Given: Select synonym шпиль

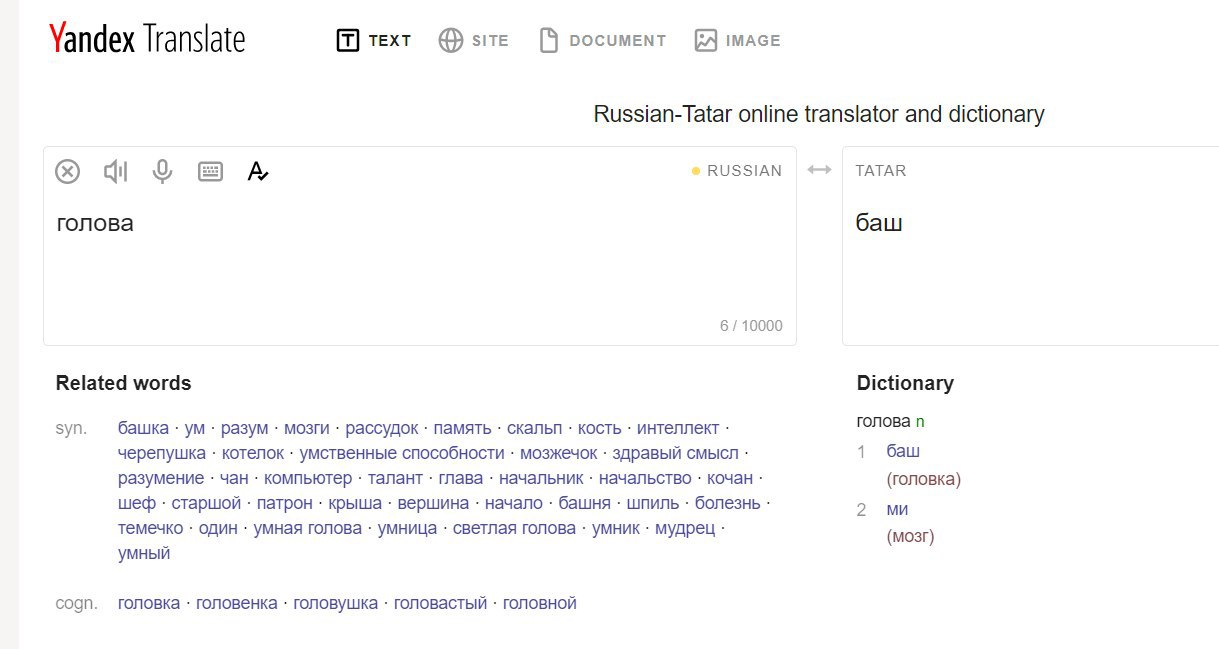Looking at the screenshot, I should [x=652, y=503].
